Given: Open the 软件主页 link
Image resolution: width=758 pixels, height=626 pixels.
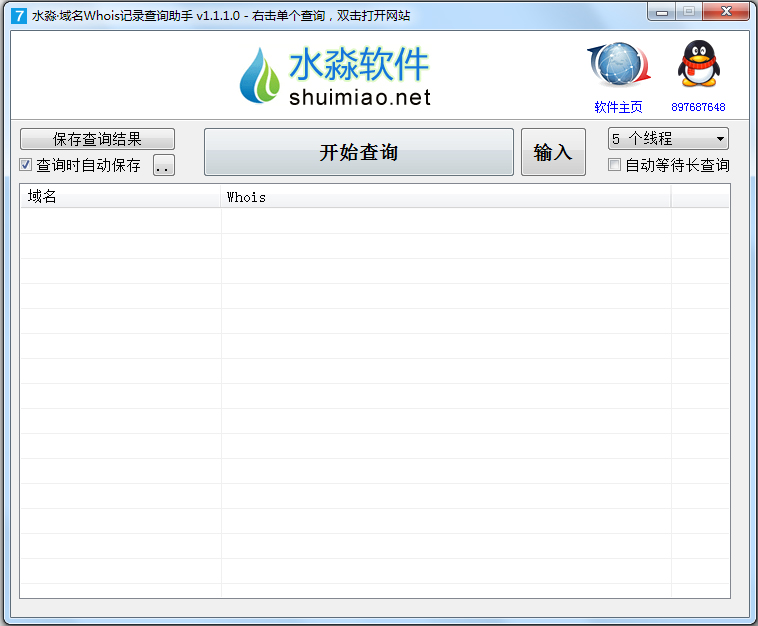Looking at the screenshot, I should 618,107.
